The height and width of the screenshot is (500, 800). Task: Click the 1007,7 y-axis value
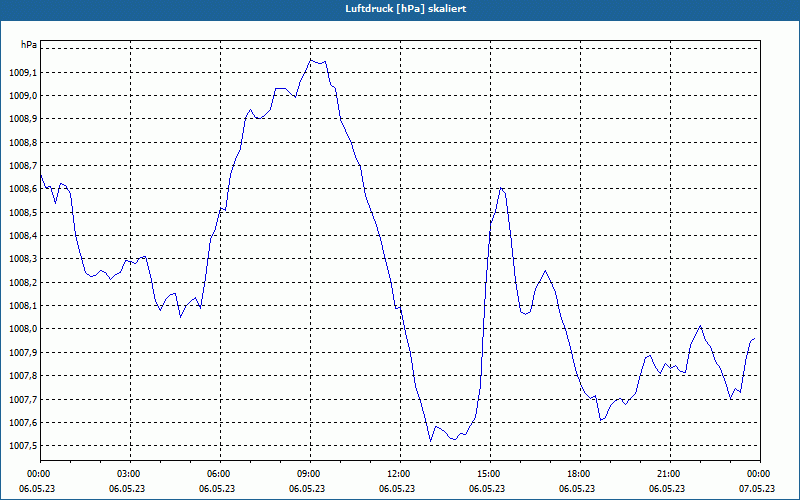[x=23, y=399]
